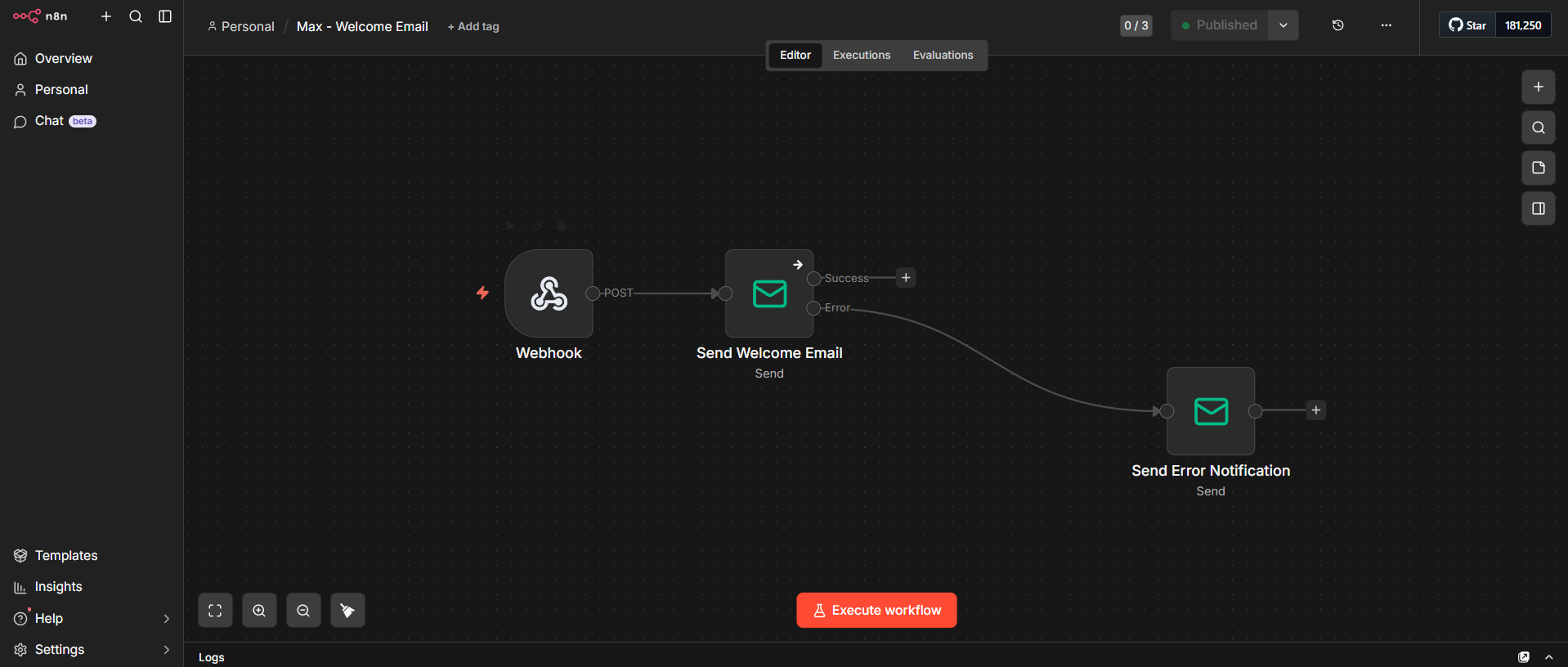The image size is (1568, 667).
Task: Pop out the logs panel
Action: coord(1524,657)
